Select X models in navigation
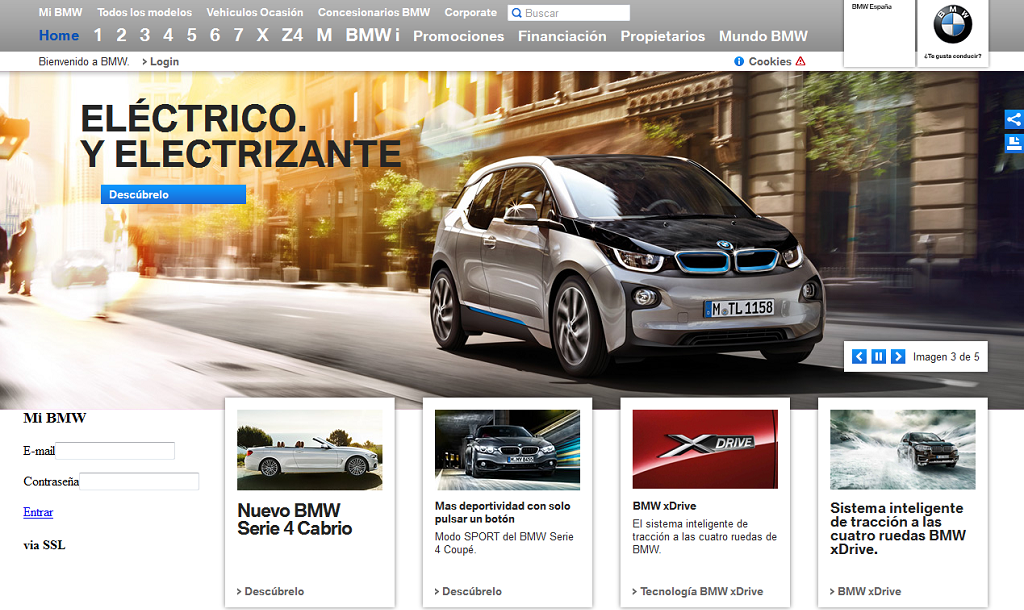This screenshot has width=1024, height=610. (x=263, y=35)
